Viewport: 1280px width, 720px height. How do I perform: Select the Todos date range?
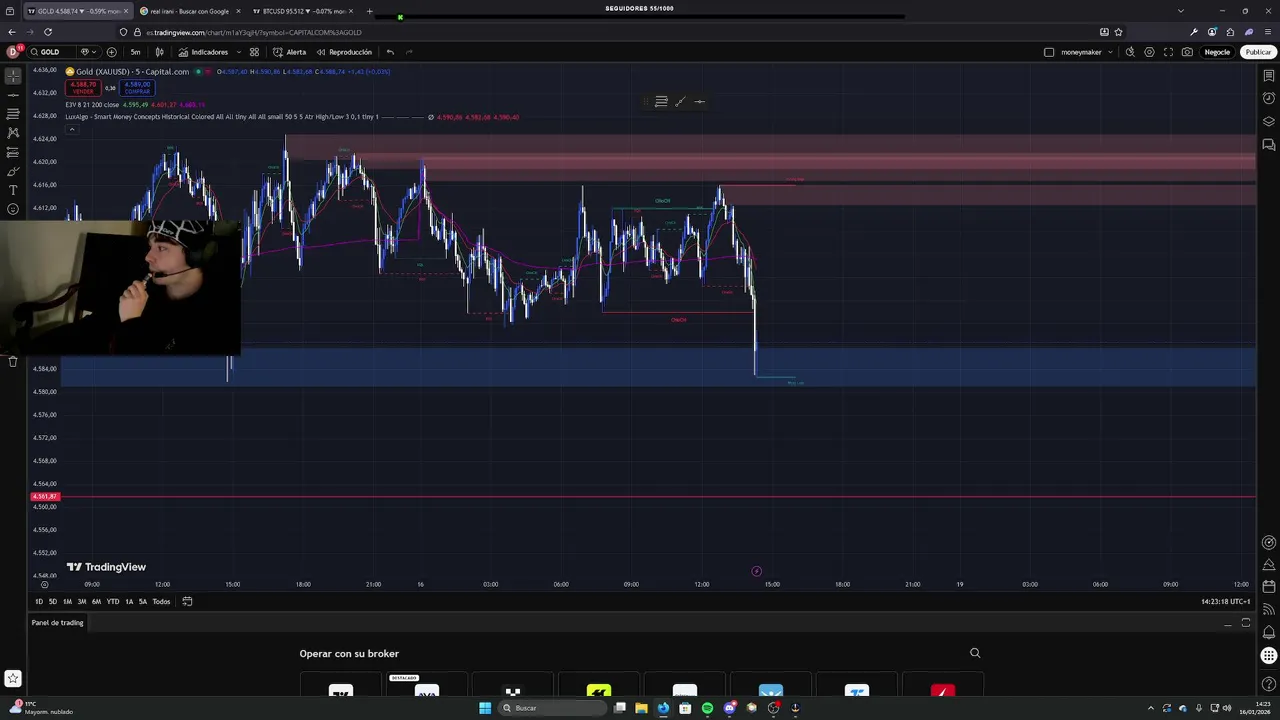pyautogui.click(x=161, y=601)
